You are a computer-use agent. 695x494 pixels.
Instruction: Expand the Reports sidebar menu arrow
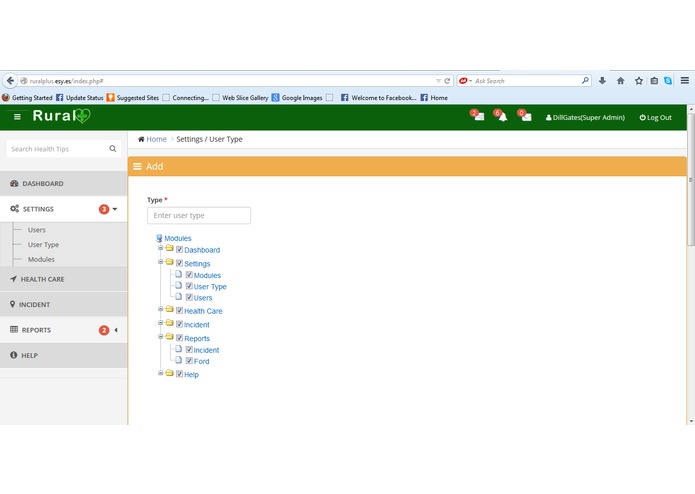point(116,330)
